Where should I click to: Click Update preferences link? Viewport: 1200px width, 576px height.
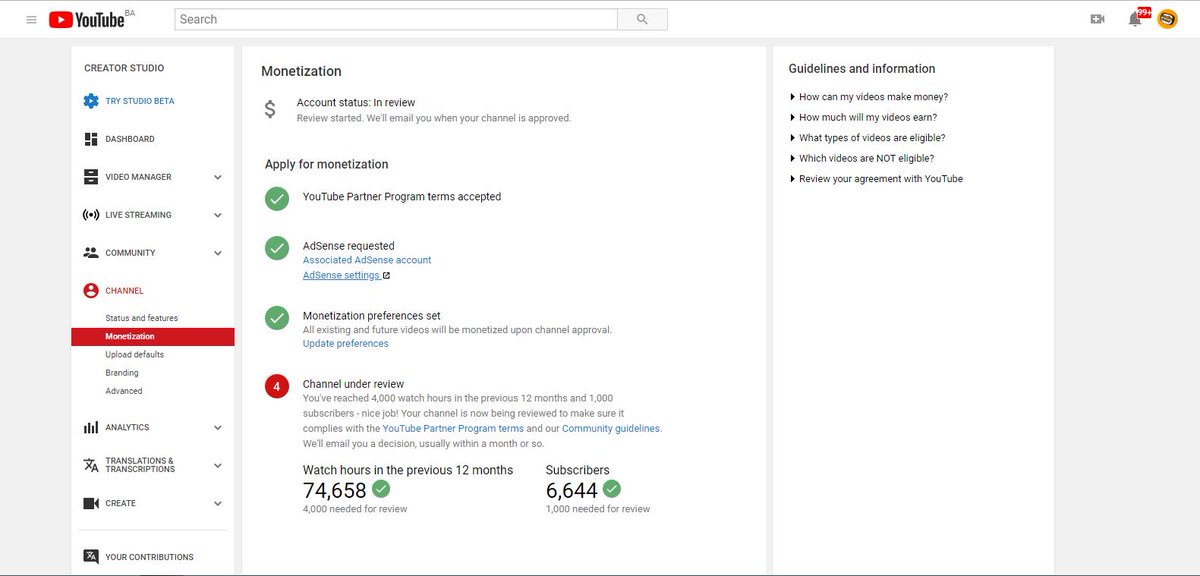click(346, 343)
